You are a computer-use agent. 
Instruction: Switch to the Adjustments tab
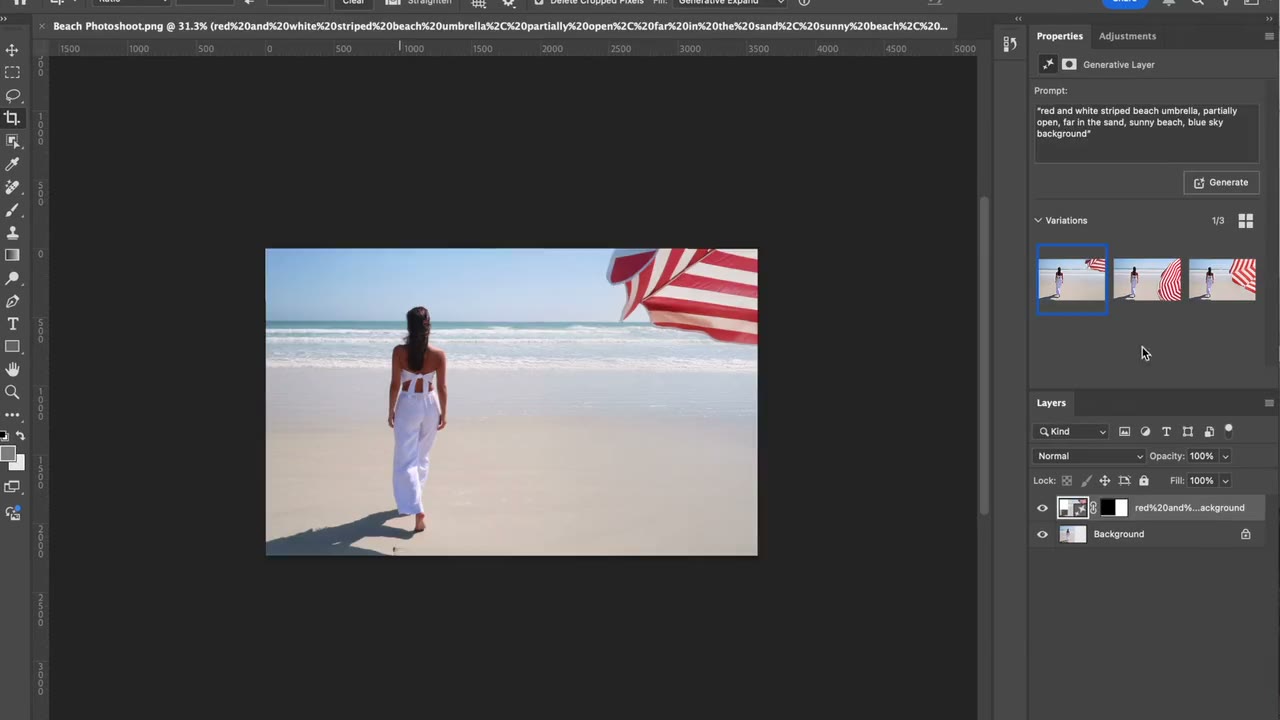pos(1127,36)
